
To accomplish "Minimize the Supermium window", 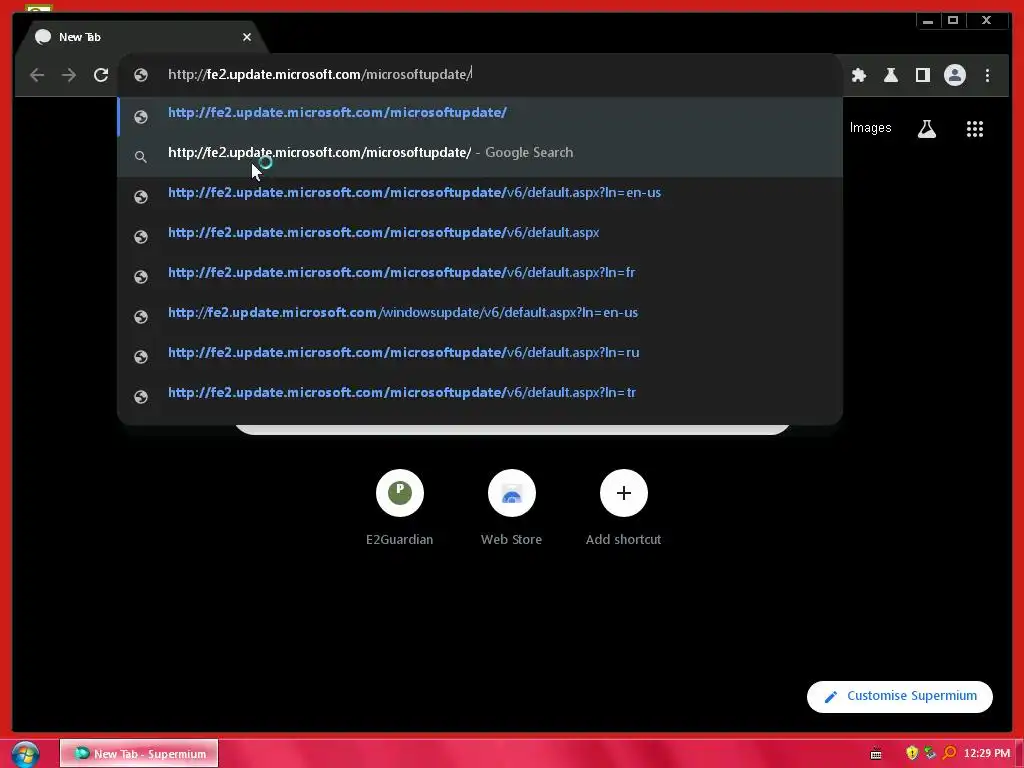I will (927, 21).
